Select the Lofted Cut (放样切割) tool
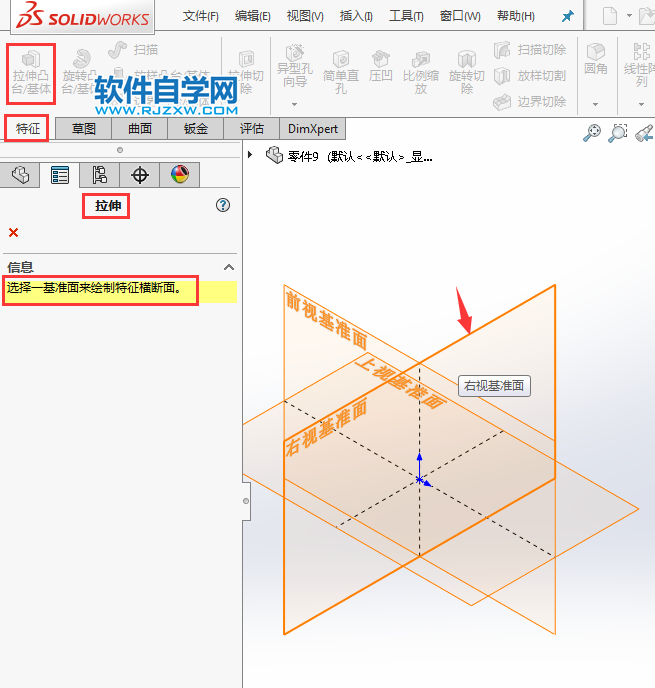The height and width of the screenshot is (688, 655). [530, 75]
